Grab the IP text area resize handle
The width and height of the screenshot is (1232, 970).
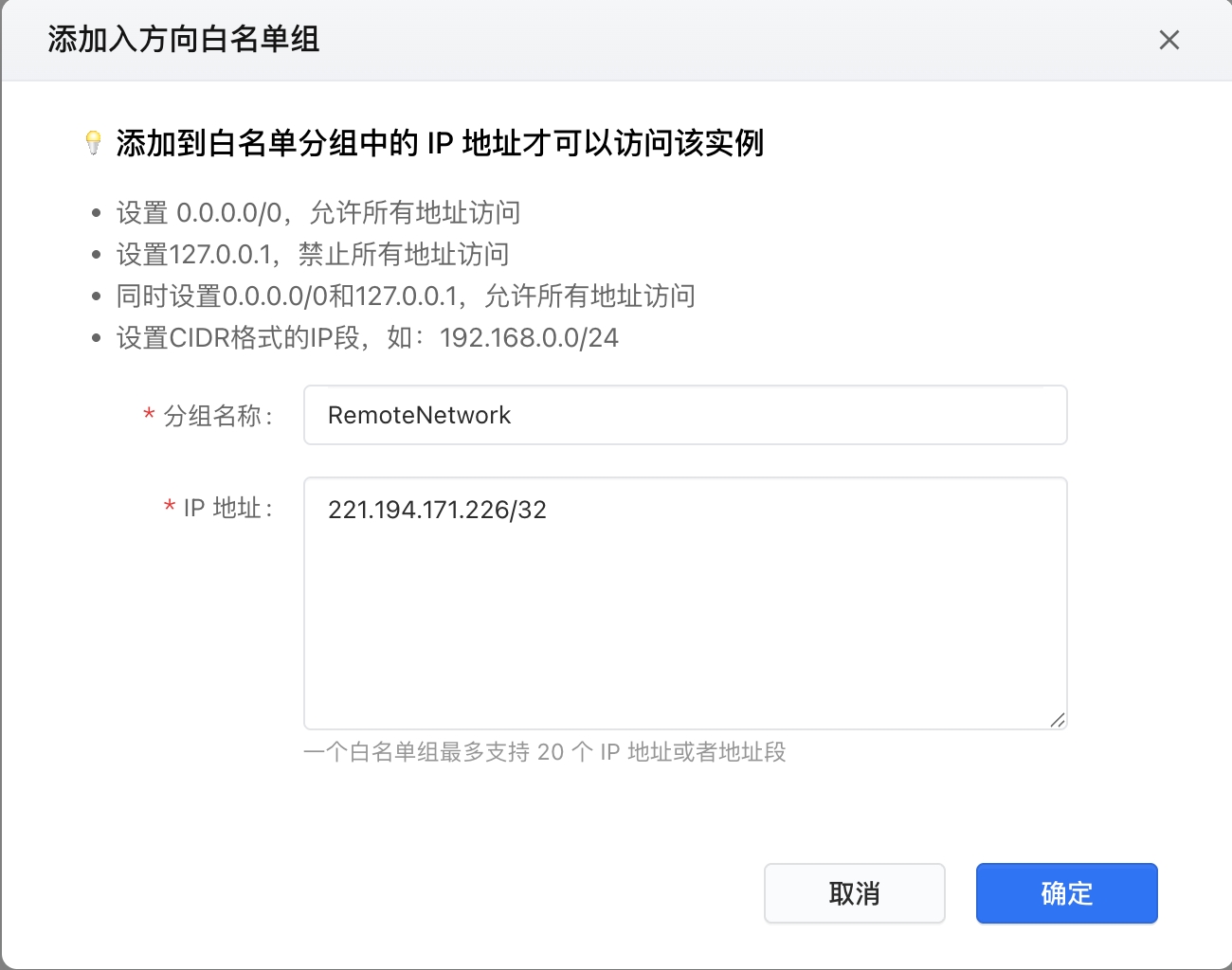[x=1058, y=720]
